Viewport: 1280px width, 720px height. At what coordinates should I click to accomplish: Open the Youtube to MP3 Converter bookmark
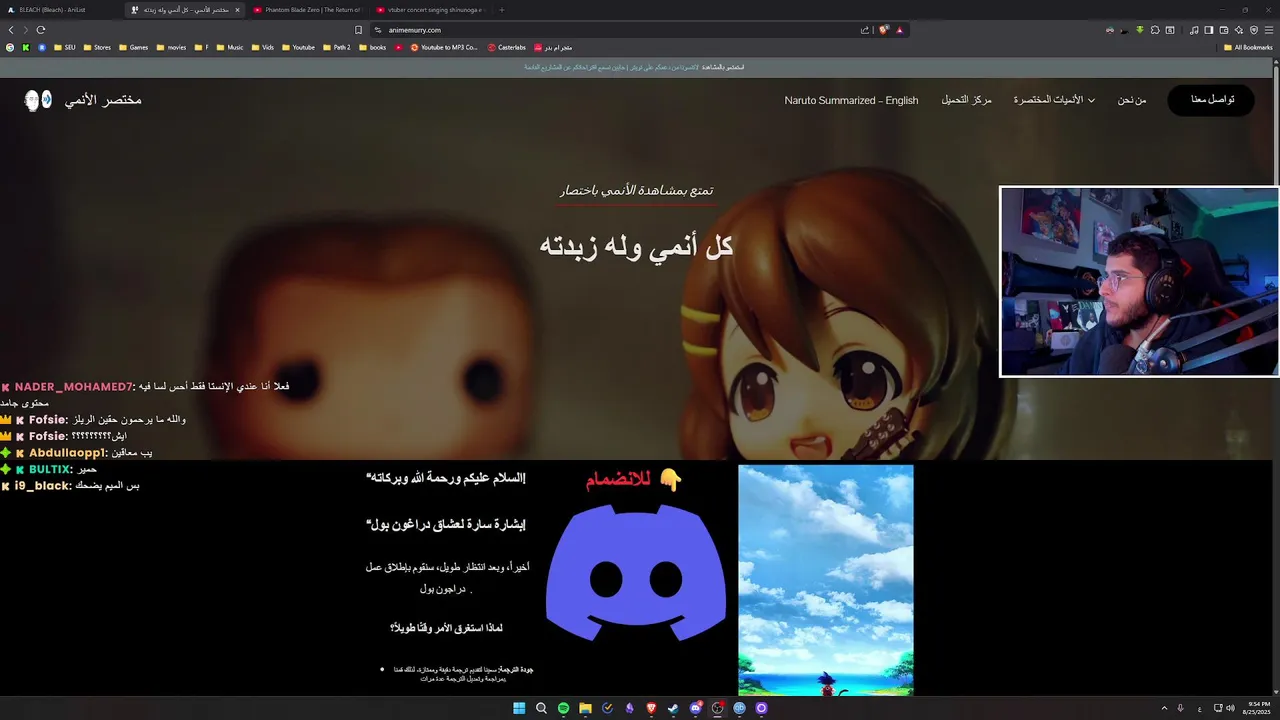click(444, 47)
